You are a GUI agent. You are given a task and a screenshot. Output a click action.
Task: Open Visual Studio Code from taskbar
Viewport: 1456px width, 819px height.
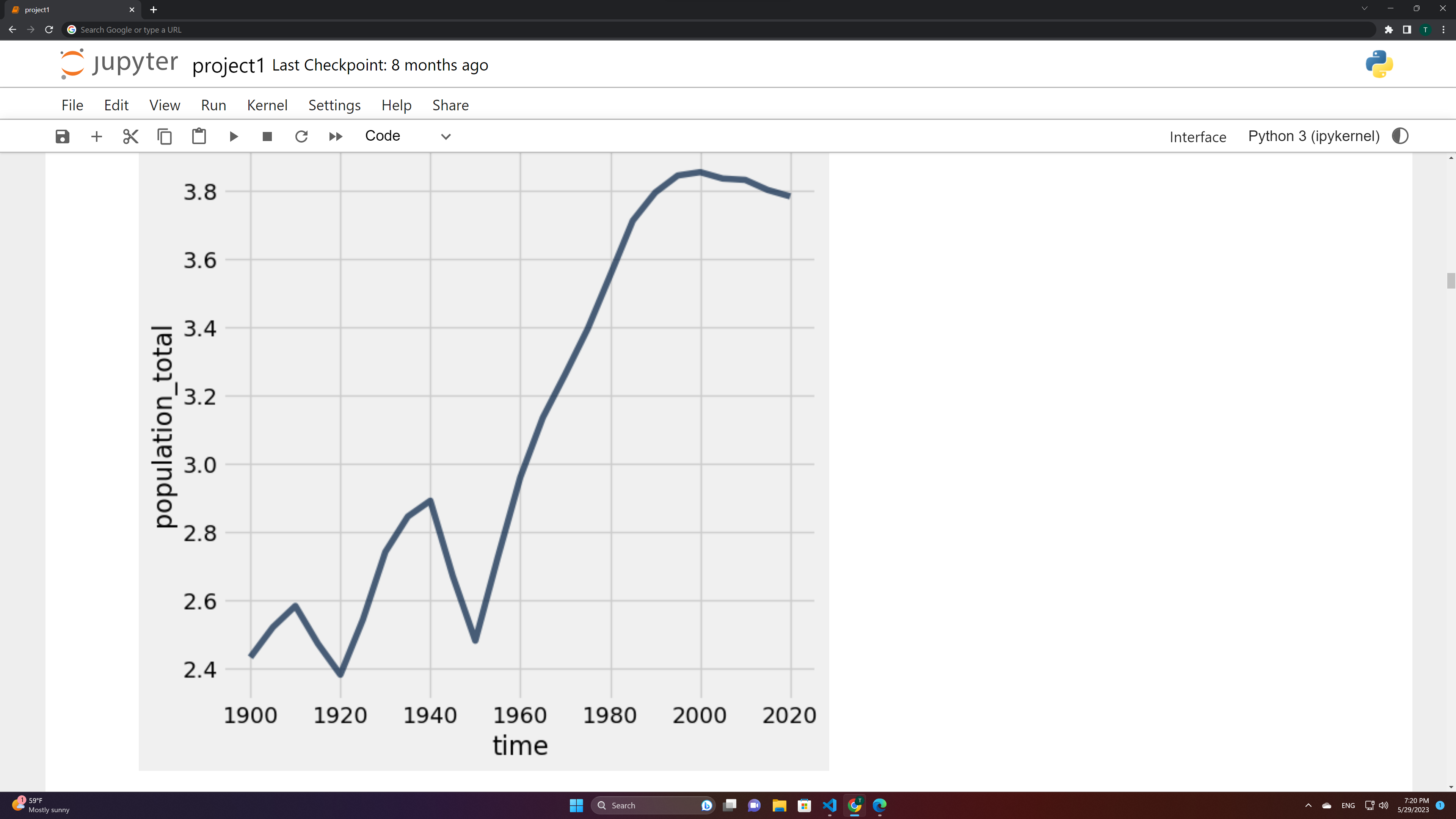[x=829, y=805]
